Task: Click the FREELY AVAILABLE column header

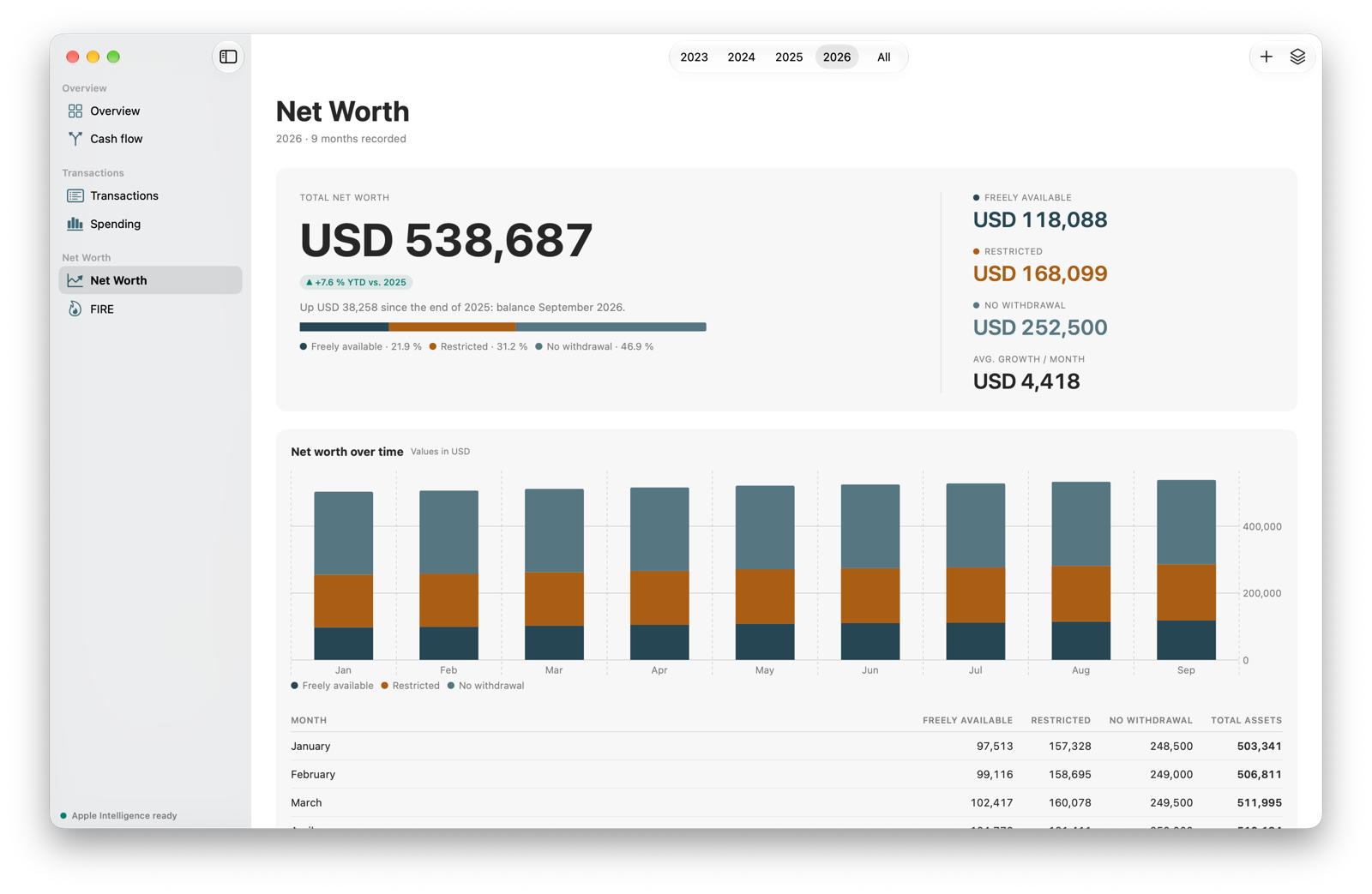Action: tap(967, 720)
